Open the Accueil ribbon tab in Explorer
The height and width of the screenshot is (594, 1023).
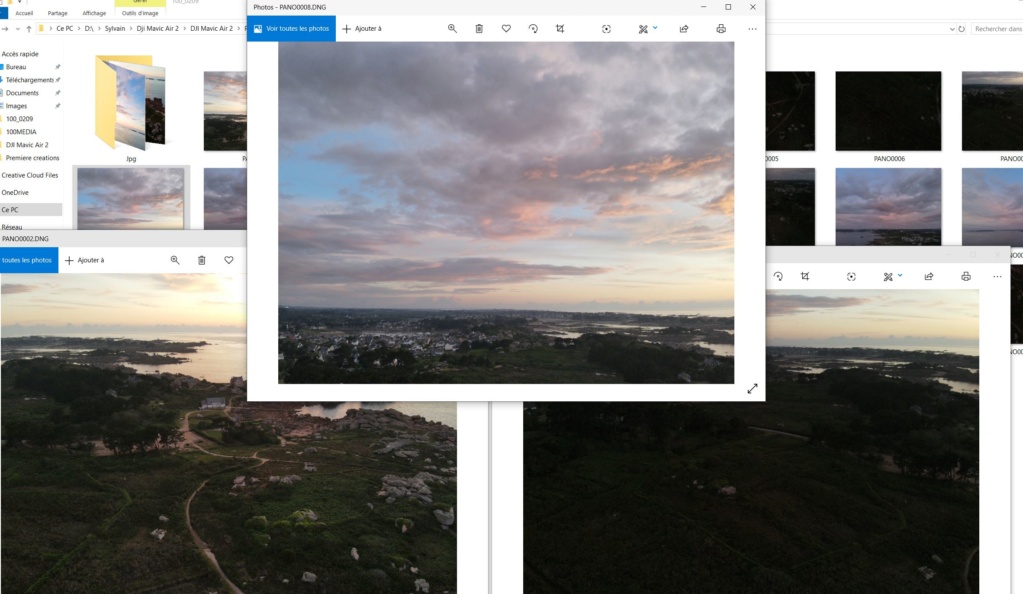tap(24, 13)
